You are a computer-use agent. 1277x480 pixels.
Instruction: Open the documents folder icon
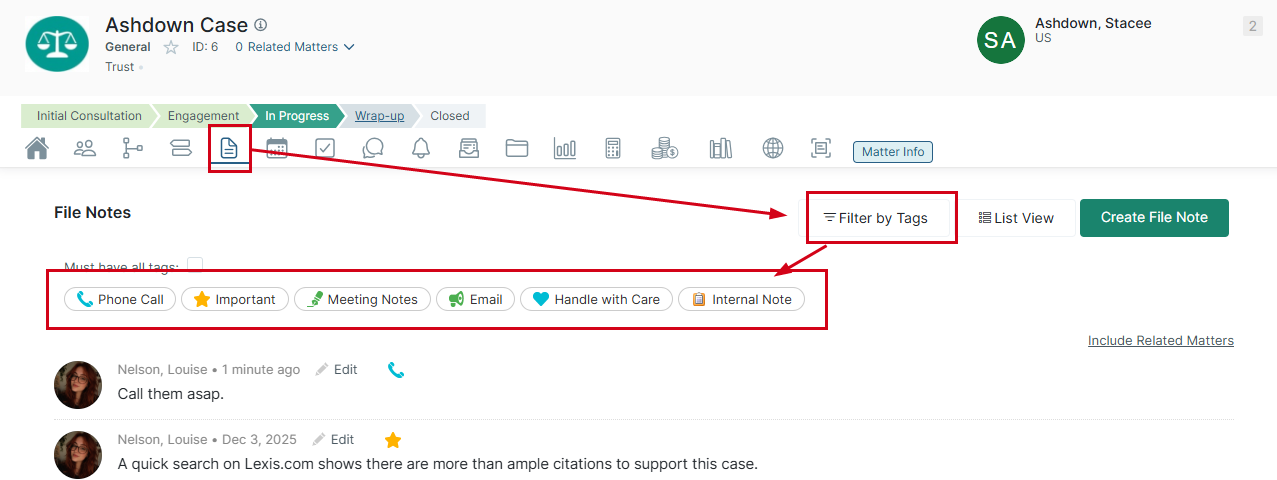click(517, 149)
